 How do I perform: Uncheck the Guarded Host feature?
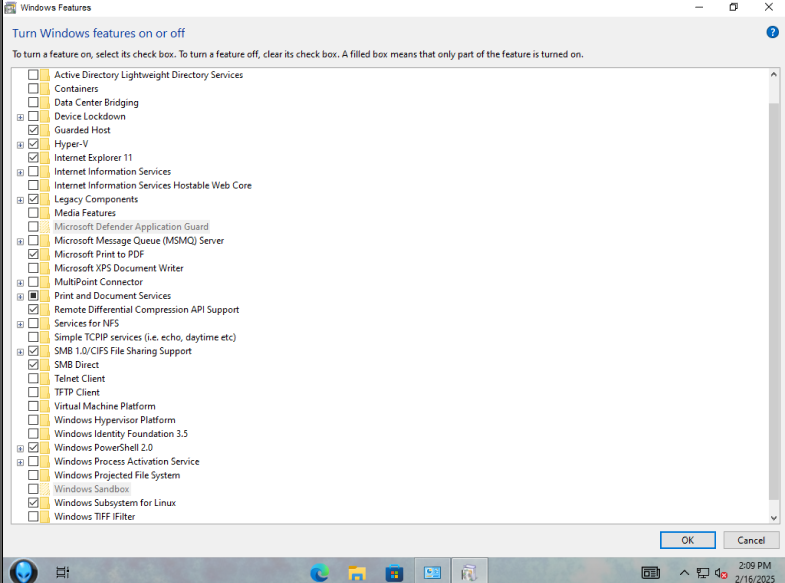pyautogui.click(x=33, y=130)
